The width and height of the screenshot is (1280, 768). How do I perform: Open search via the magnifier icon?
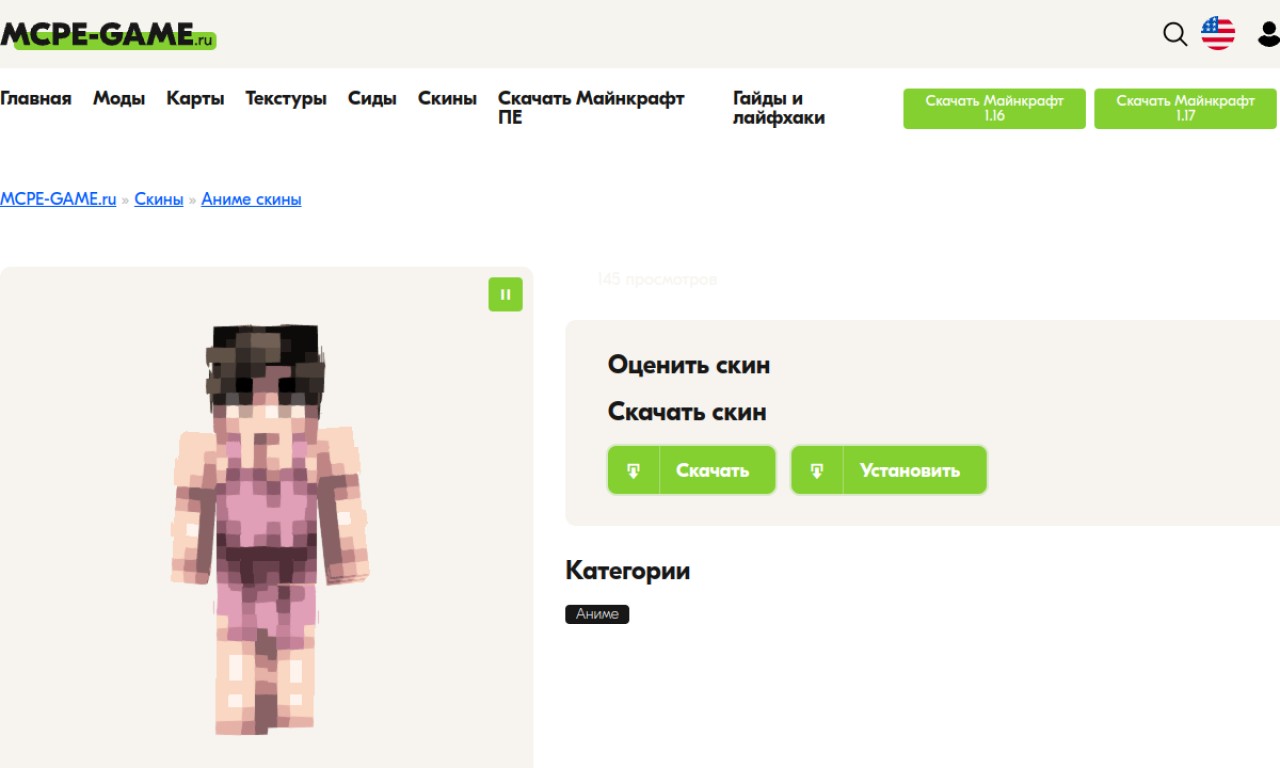click(1175, 34)
